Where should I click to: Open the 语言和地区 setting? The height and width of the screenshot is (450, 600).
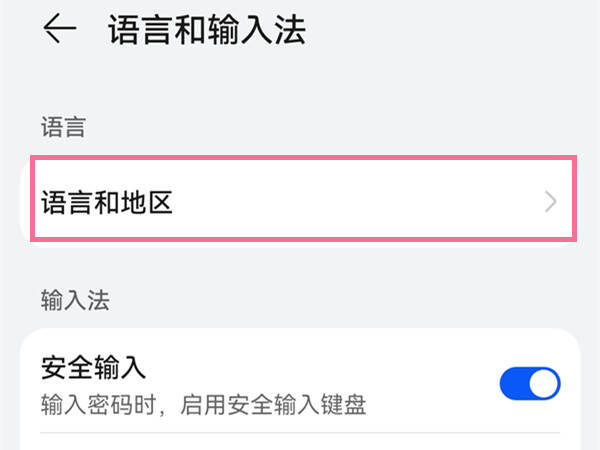tap(303, 199)
